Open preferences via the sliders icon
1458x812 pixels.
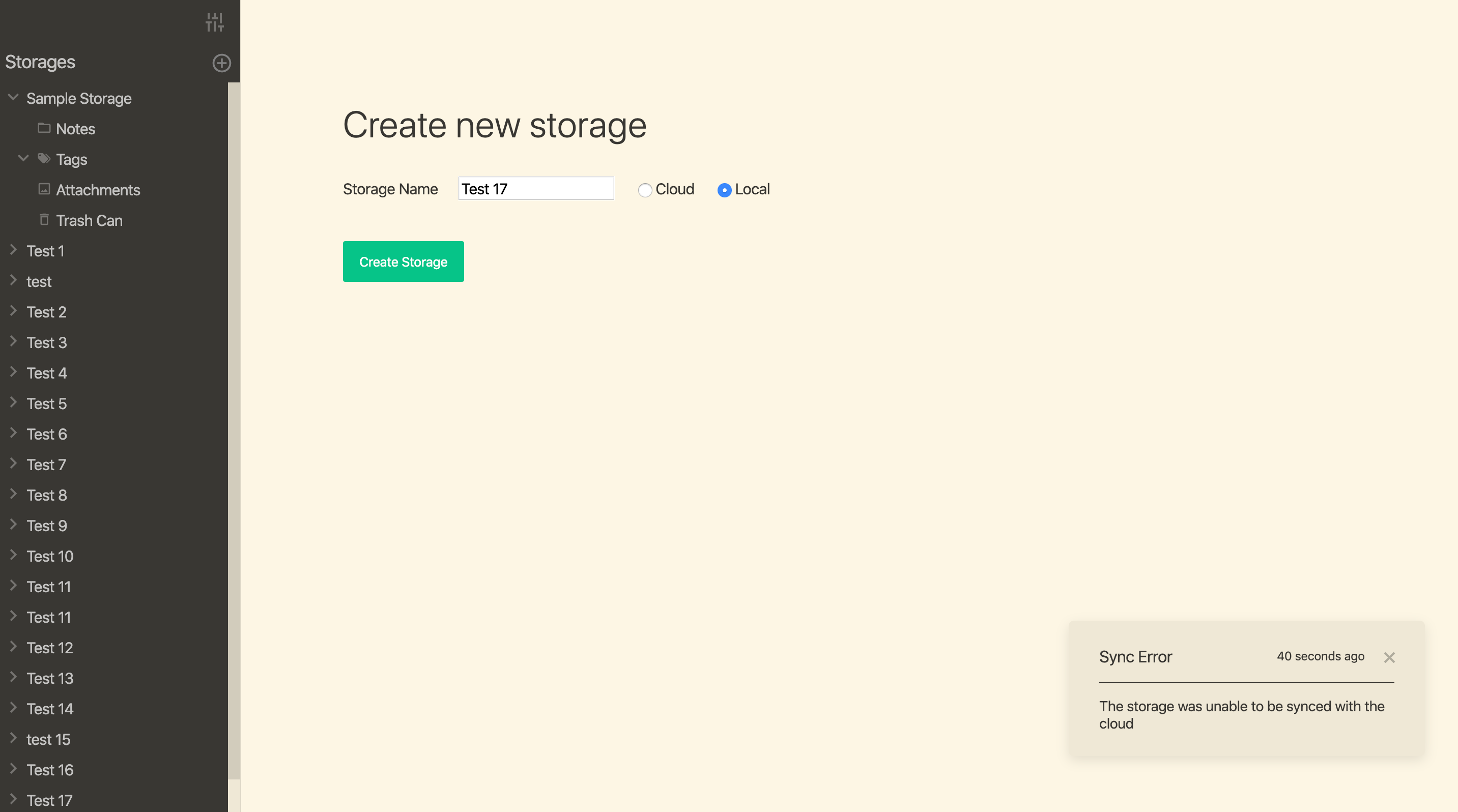click(215, 22)
